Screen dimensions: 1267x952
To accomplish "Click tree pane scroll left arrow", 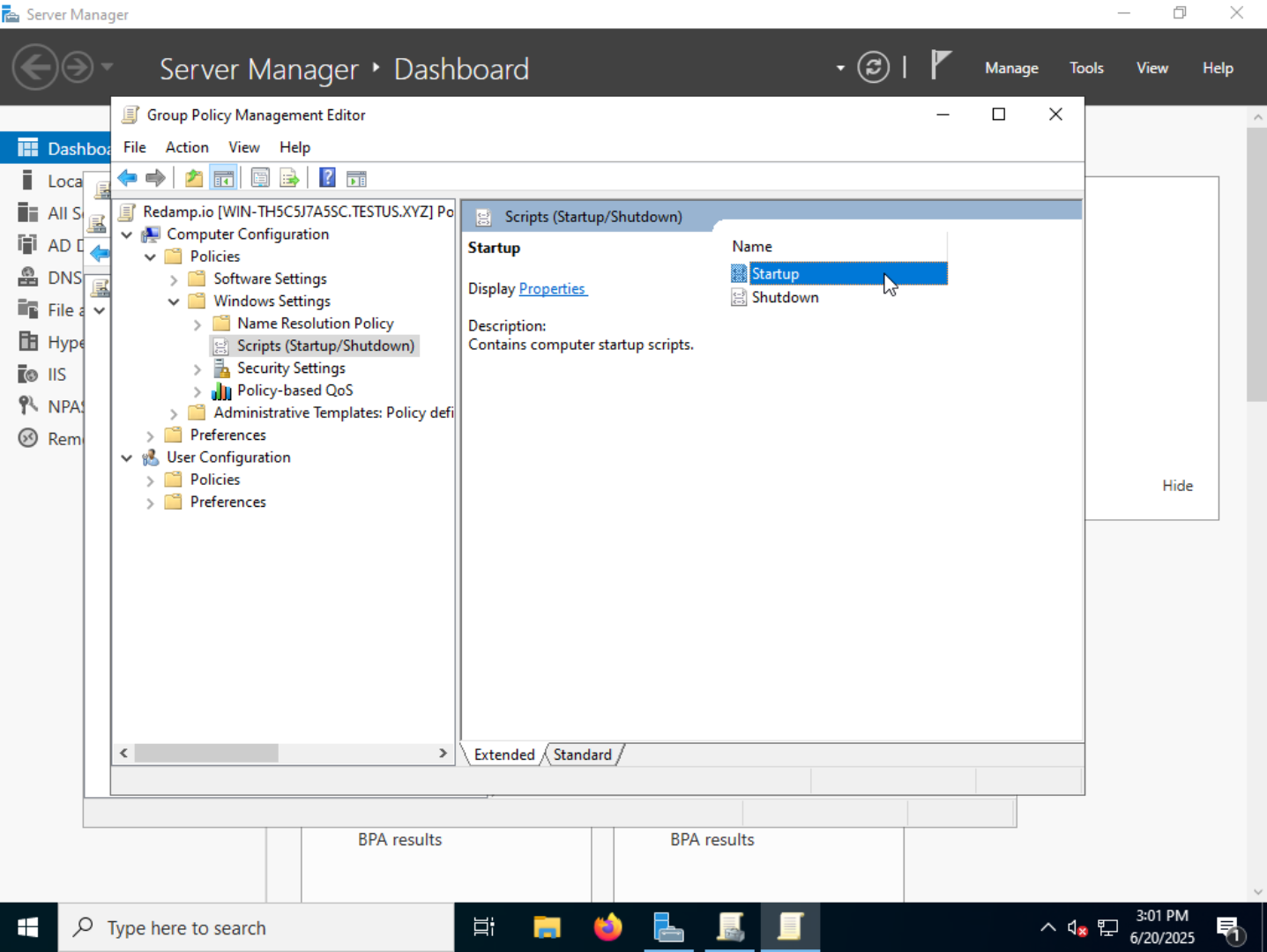I will [x=123, y=753].
